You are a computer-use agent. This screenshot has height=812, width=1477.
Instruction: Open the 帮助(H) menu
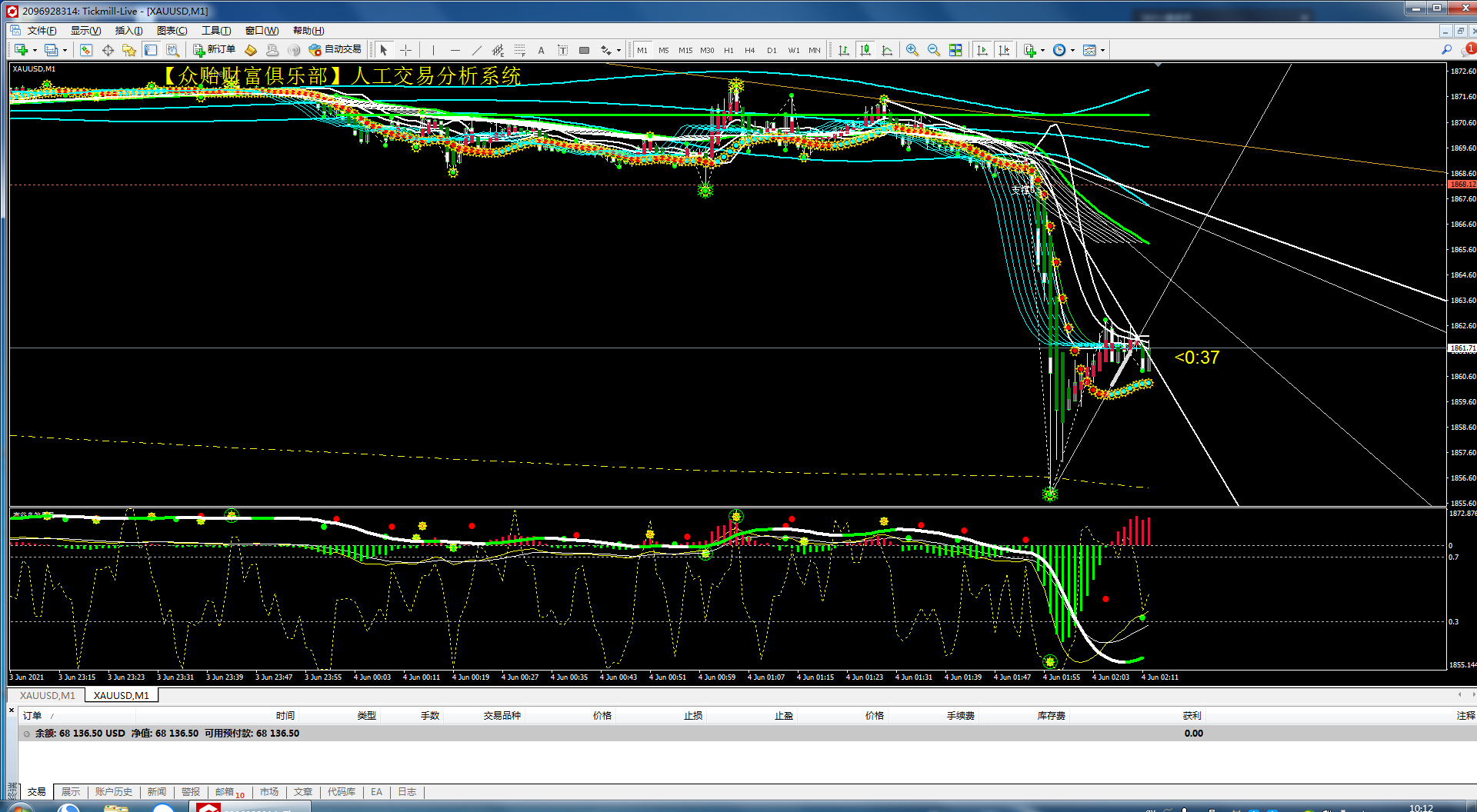[x=308, y=31]
